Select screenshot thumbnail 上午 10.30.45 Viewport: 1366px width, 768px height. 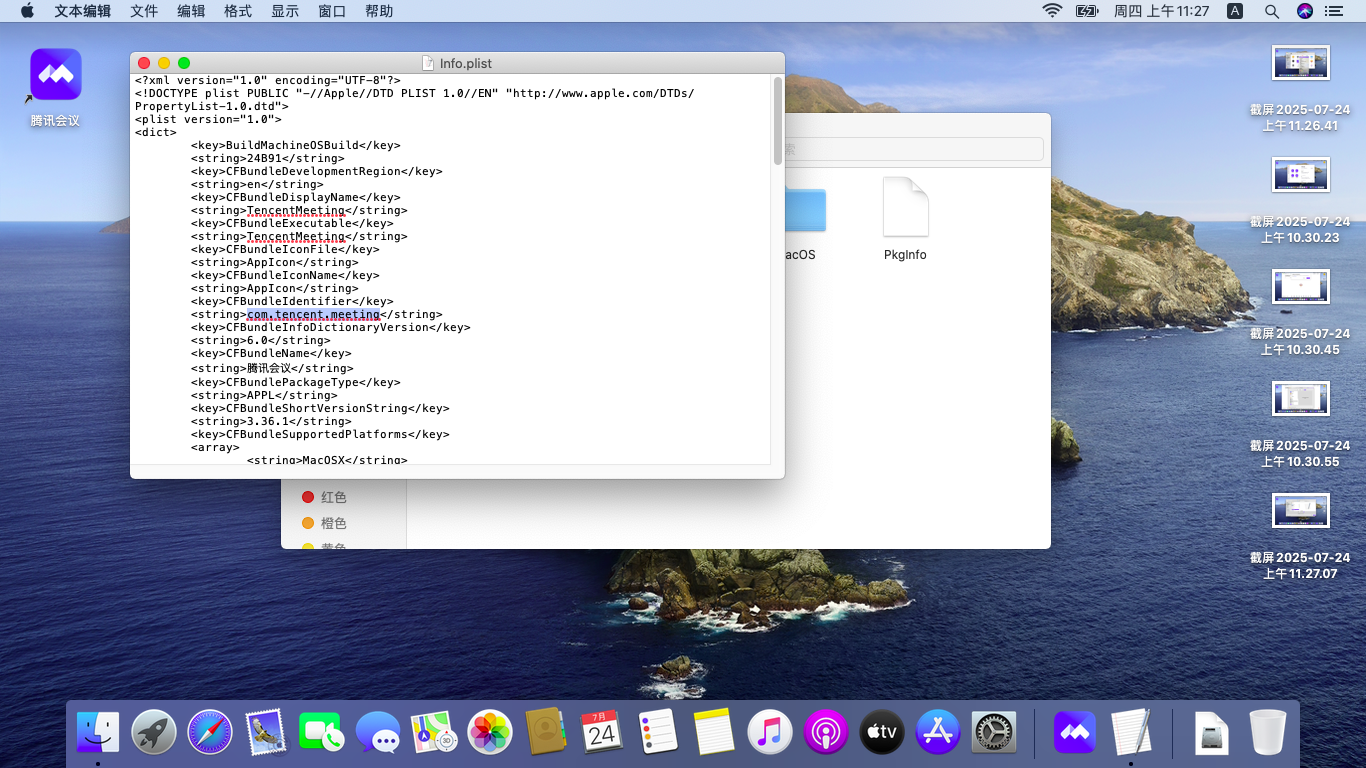tap(1300, 286)
